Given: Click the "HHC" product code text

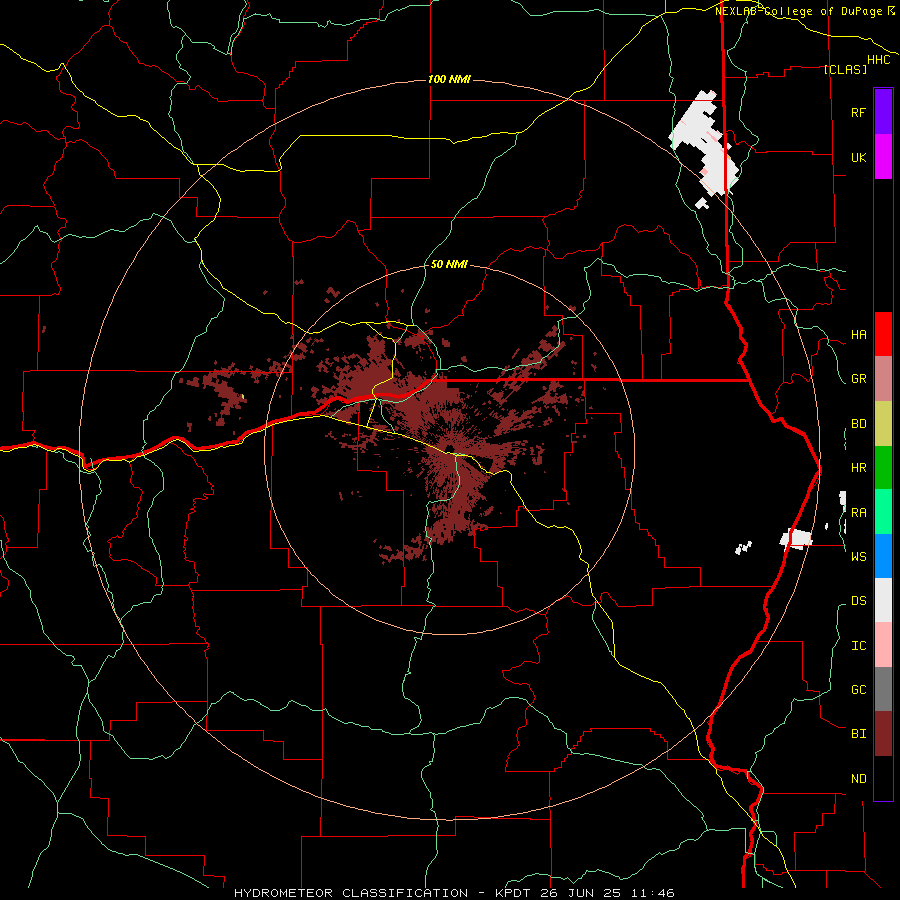Looking at the screenshot, I should pos(879,60).
